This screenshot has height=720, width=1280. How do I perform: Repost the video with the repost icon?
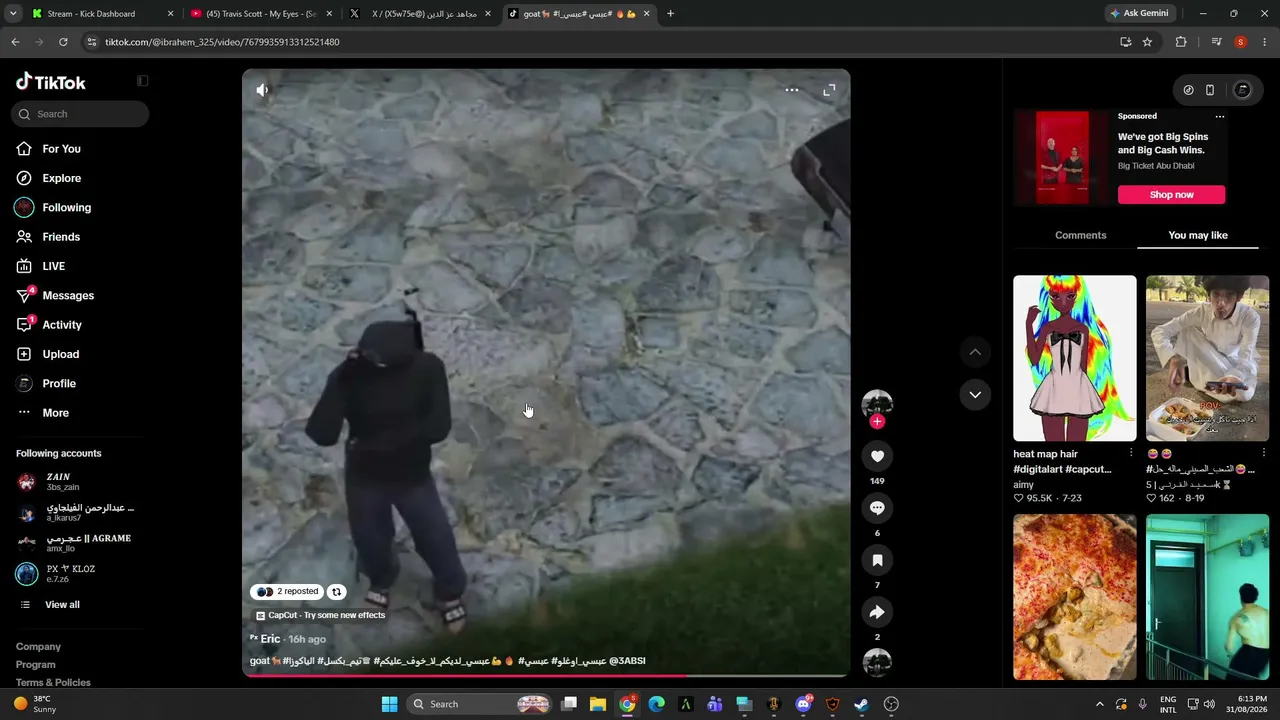(337, 591)
